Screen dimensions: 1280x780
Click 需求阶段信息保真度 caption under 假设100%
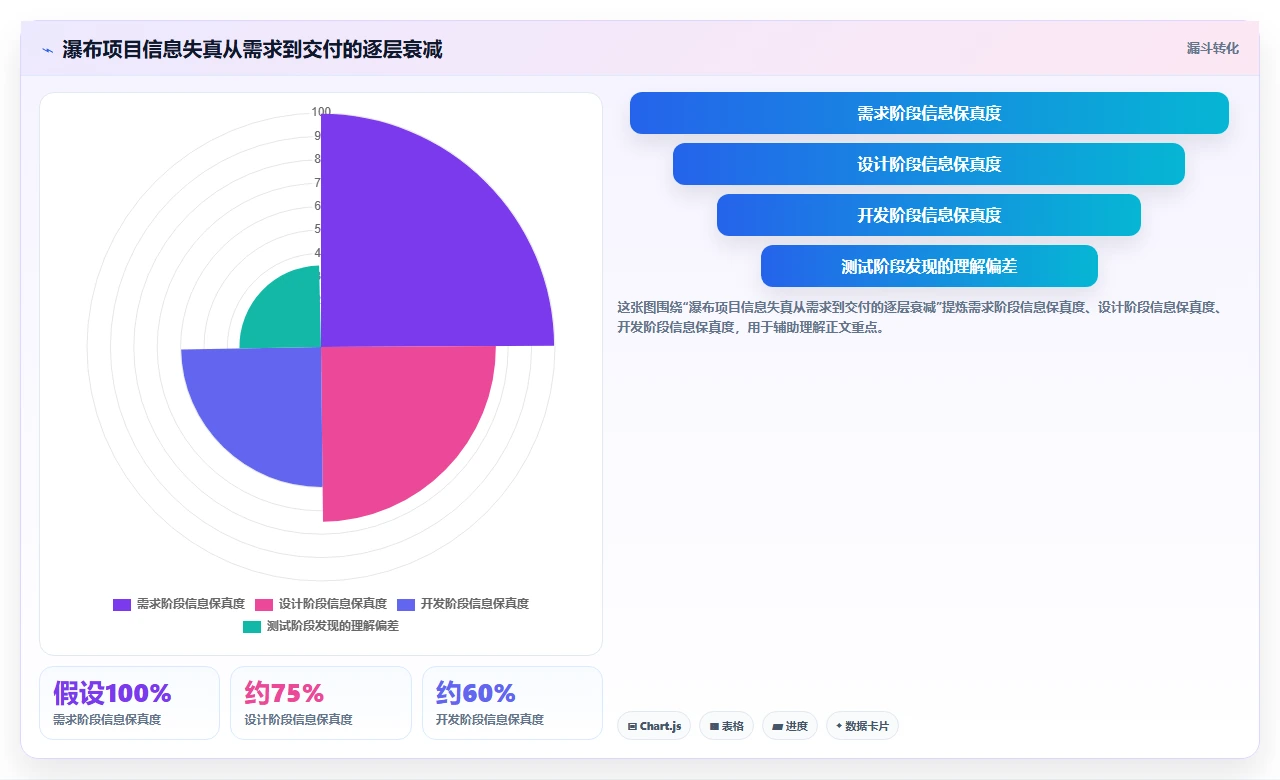coord(107,719)
